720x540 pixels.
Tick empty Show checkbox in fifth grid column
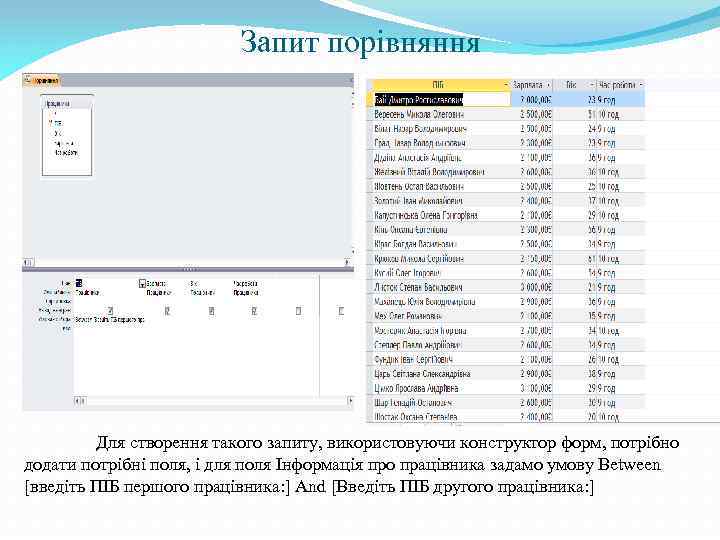click(298, 311)
